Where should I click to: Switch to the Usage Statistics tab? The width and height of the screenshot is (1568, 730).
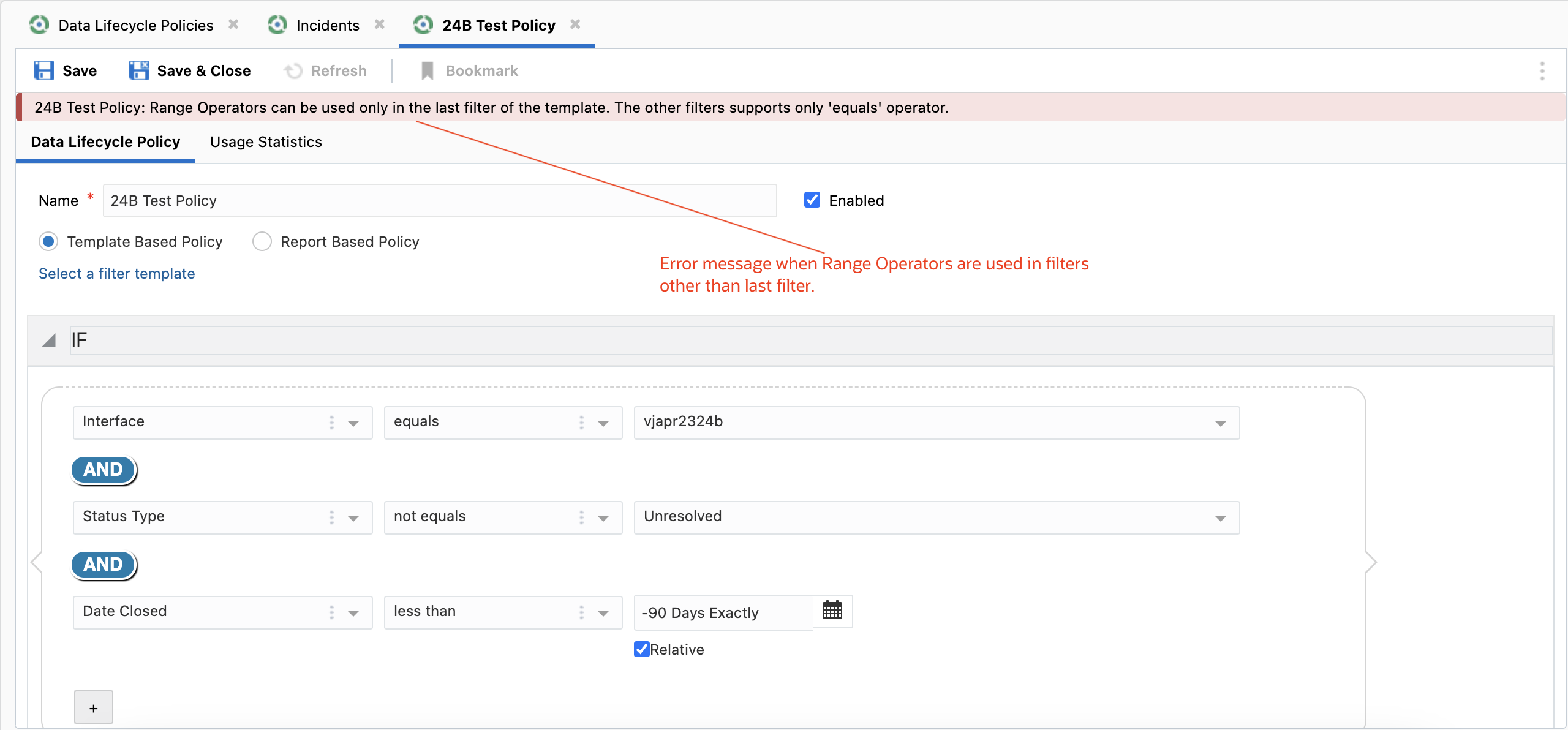(266, 142)
